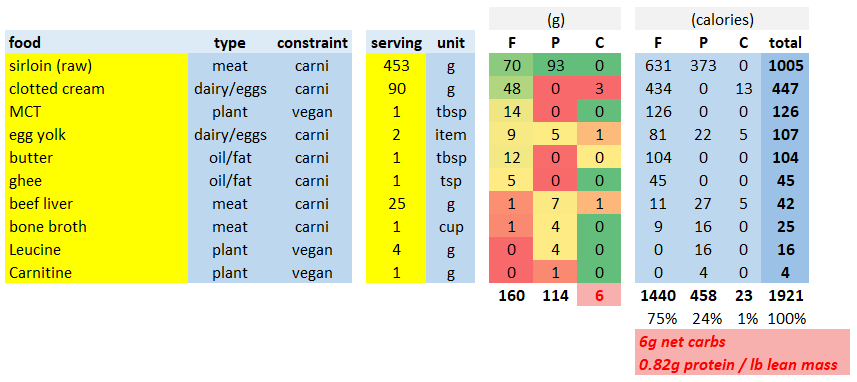Click the Leucine serving cell
The width and height of the screenshot is (857, 382).
click(396, 249)
